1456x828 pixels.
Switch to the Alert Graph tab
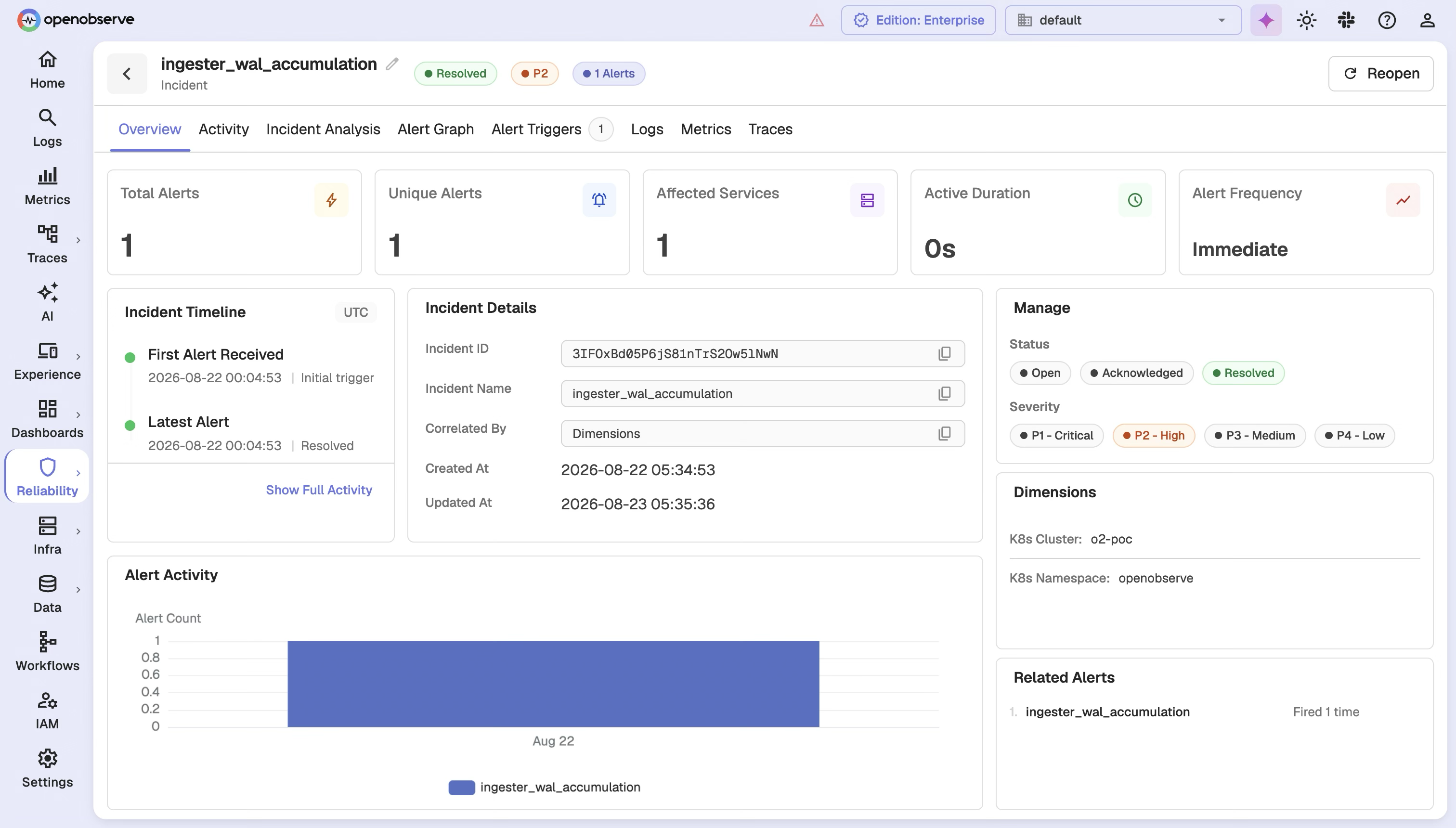point(436,129)
